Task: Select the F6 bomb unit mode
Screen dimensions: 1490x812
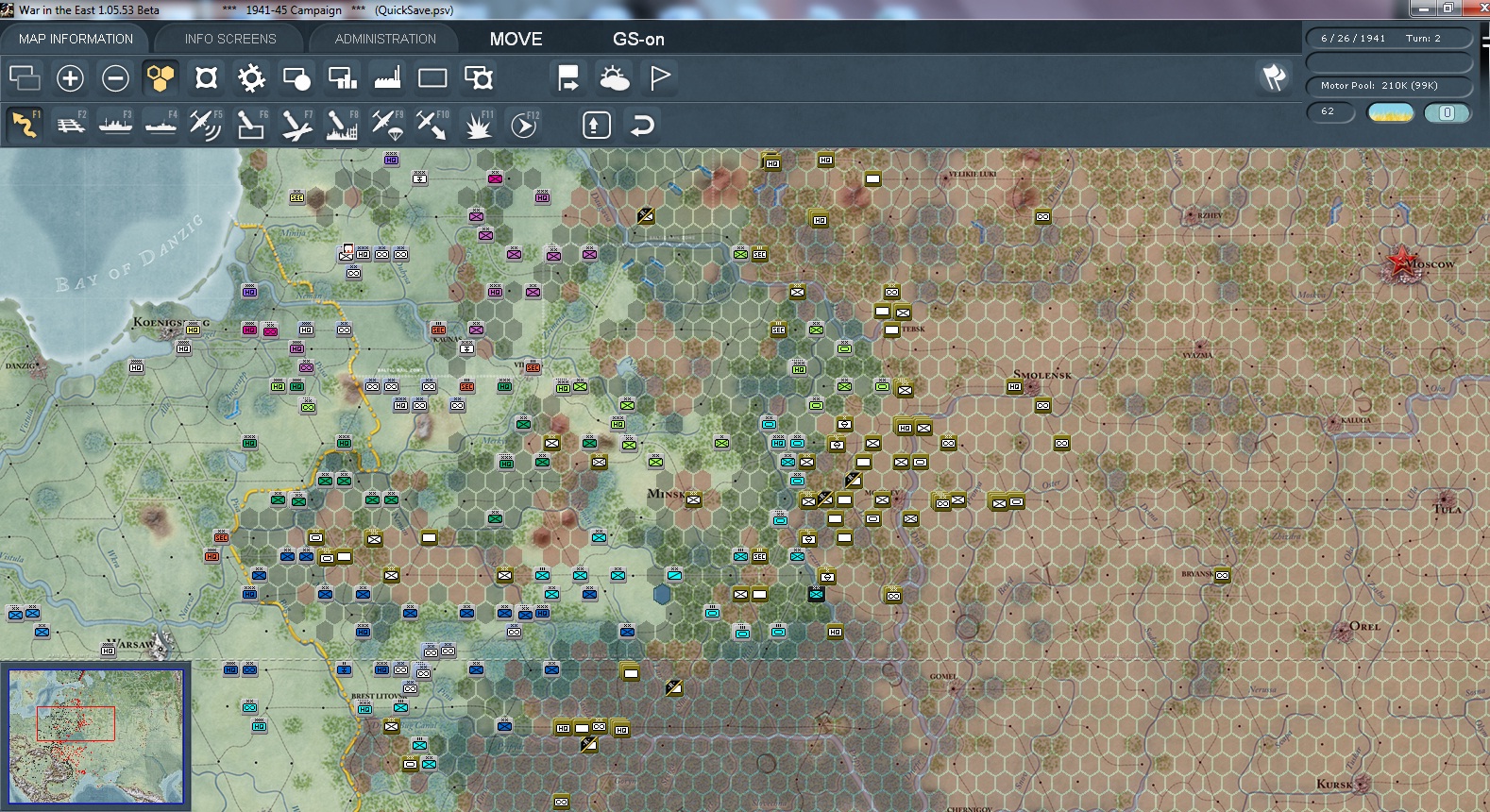Action: (x=251, y=125)
